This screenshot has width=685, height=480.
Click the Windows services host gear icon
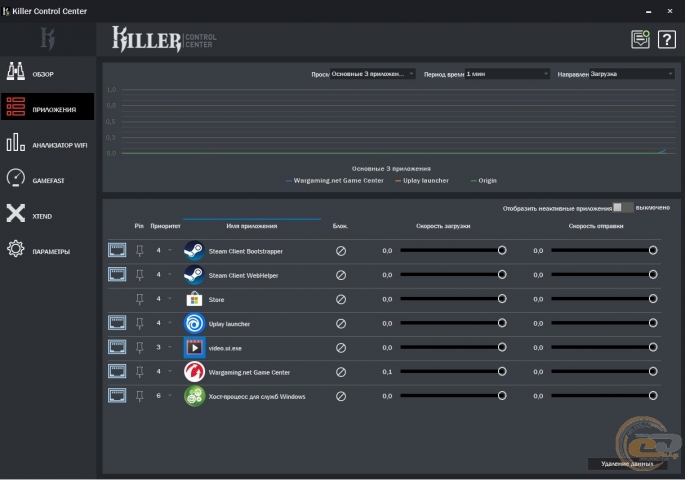(194, 396)
